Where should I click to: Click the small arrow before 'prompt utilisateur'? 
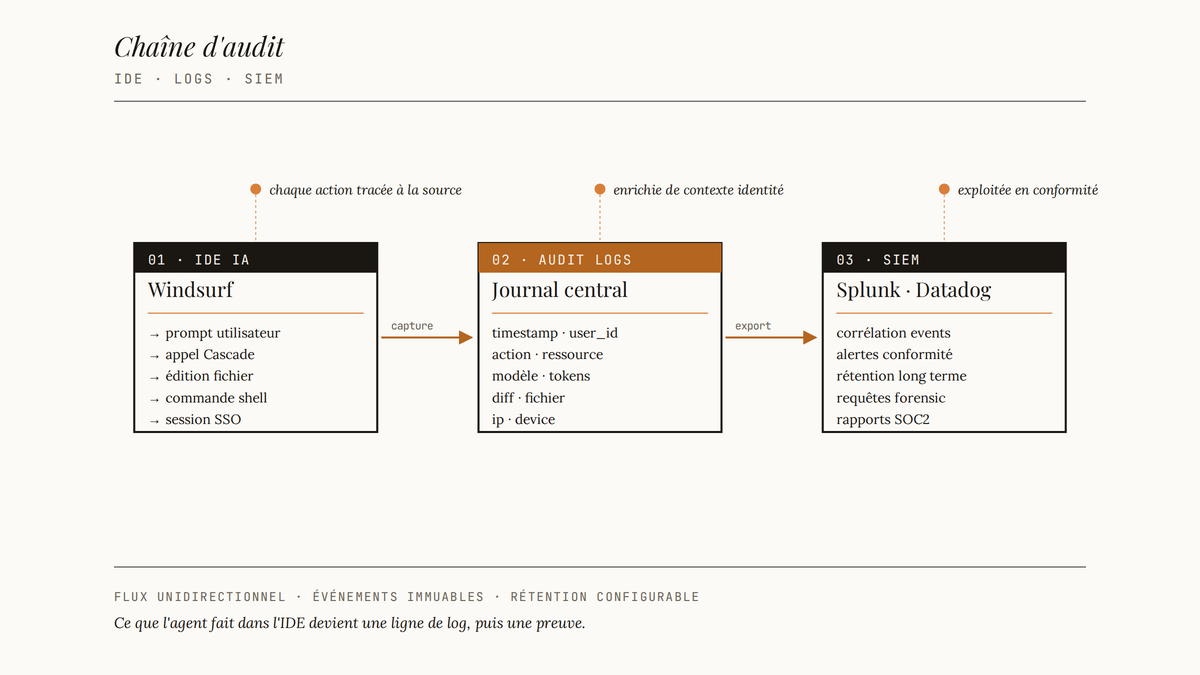pos(154,334)
